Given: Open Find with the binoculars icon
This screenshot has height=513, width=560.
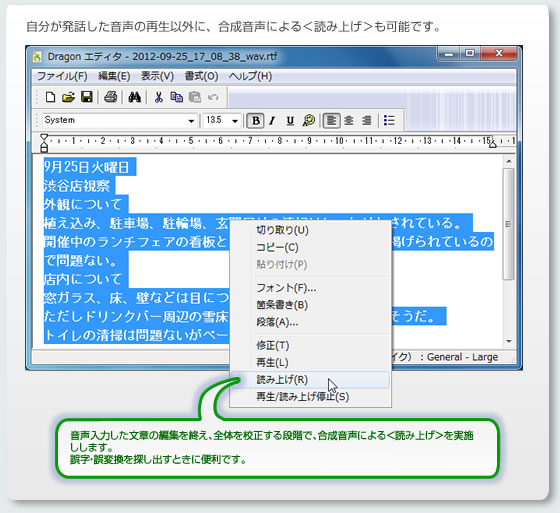Looking at the screenshot, I should [134, 97].
